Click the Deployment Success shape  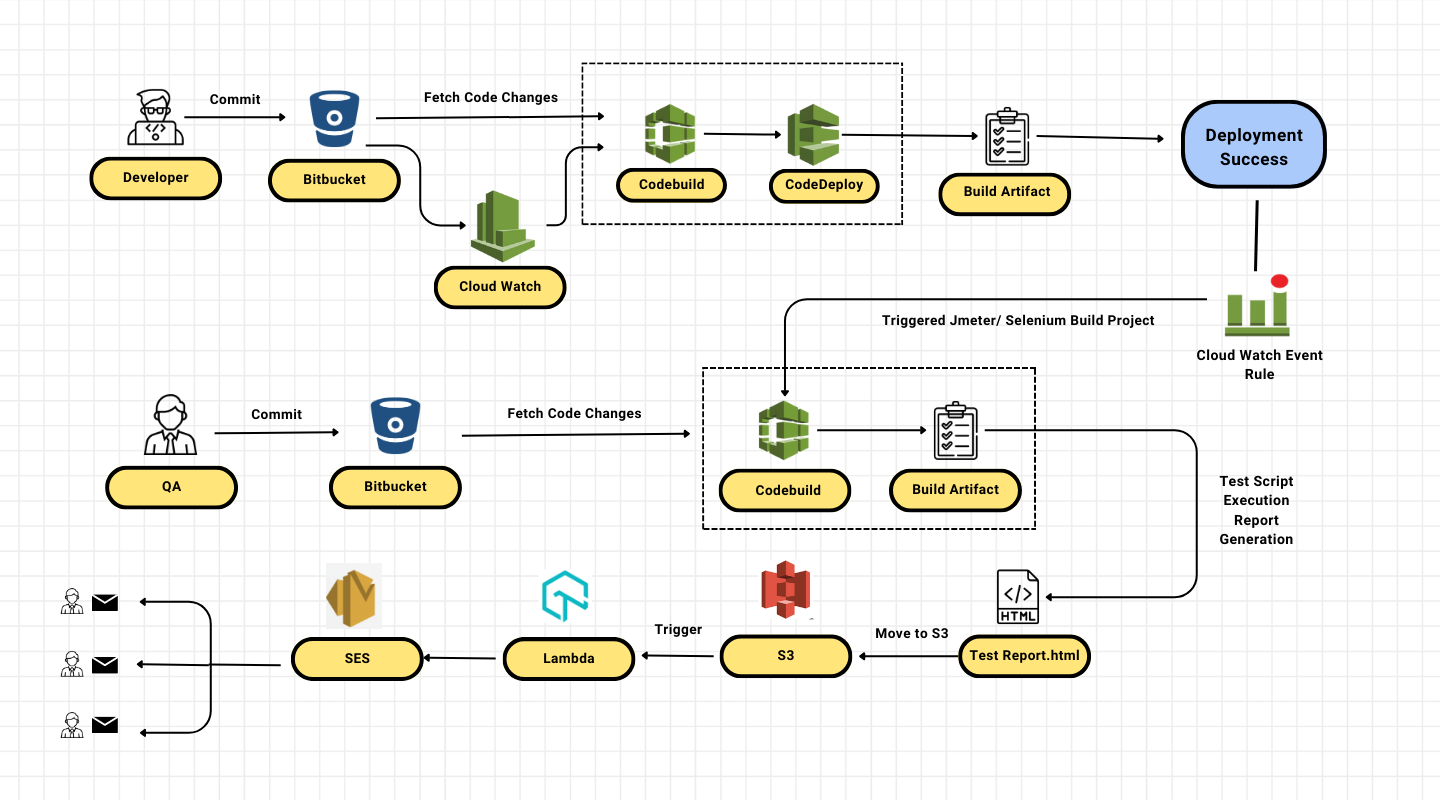(x=1253, y=144)
